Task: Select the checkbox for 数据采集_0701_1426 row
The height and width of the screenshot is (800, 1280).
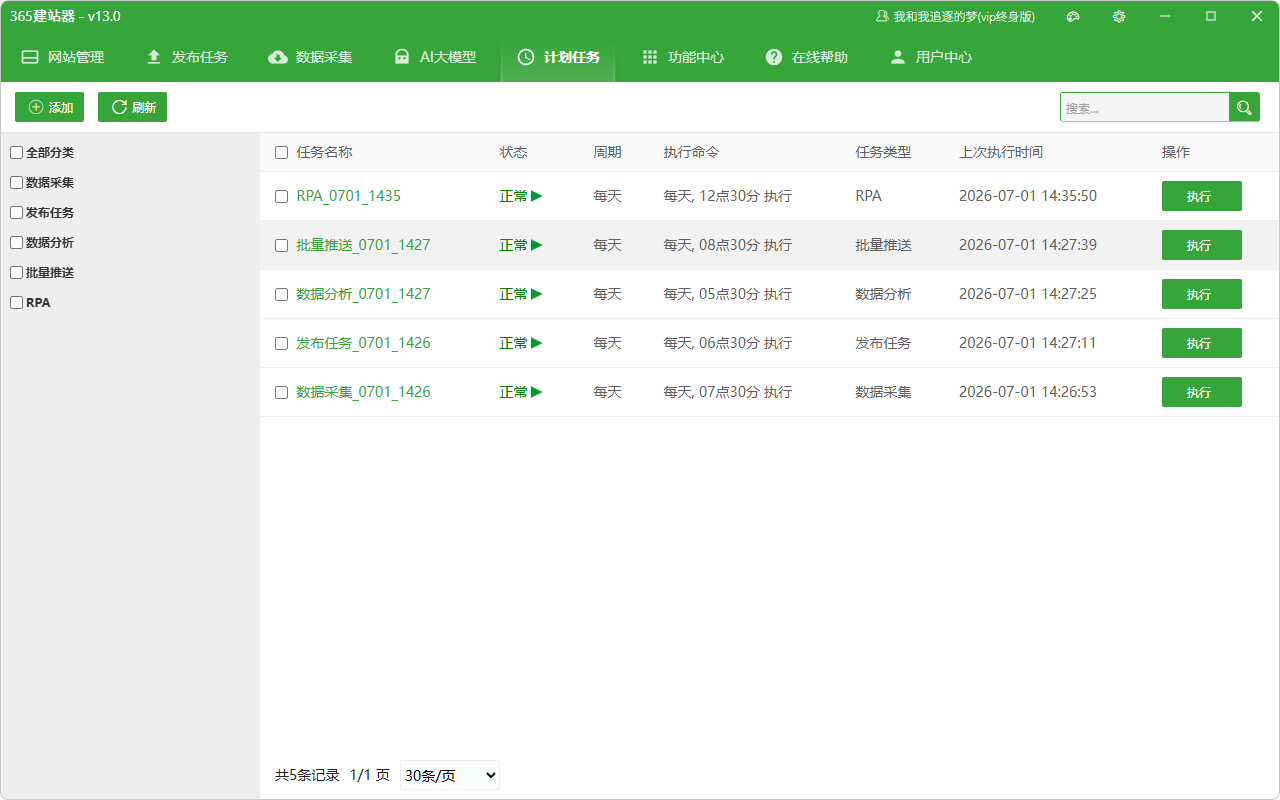Action: click(x=281, y=393)
